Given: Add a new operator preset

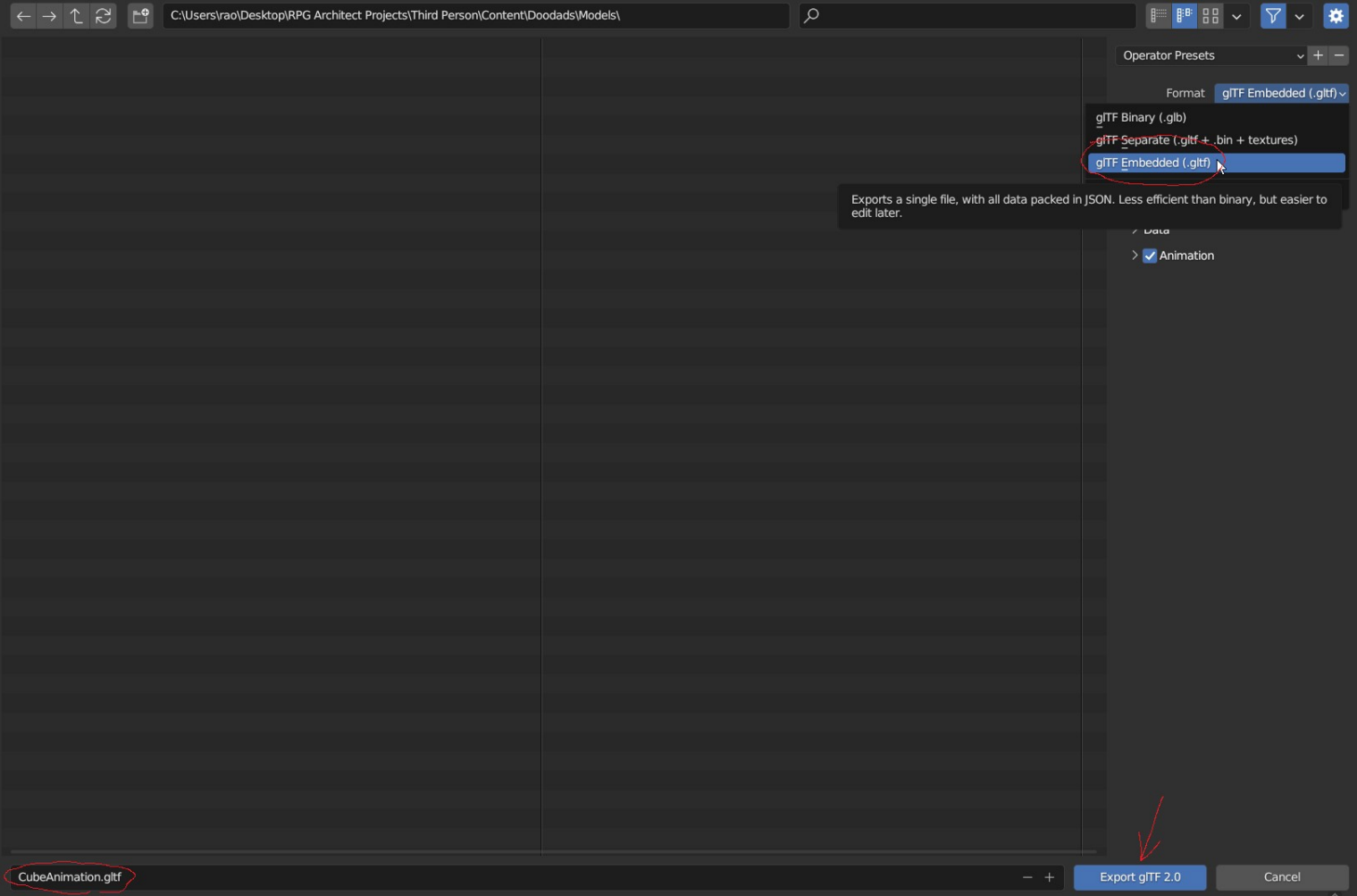Looking at the screenshot, I should point(1318,55).
